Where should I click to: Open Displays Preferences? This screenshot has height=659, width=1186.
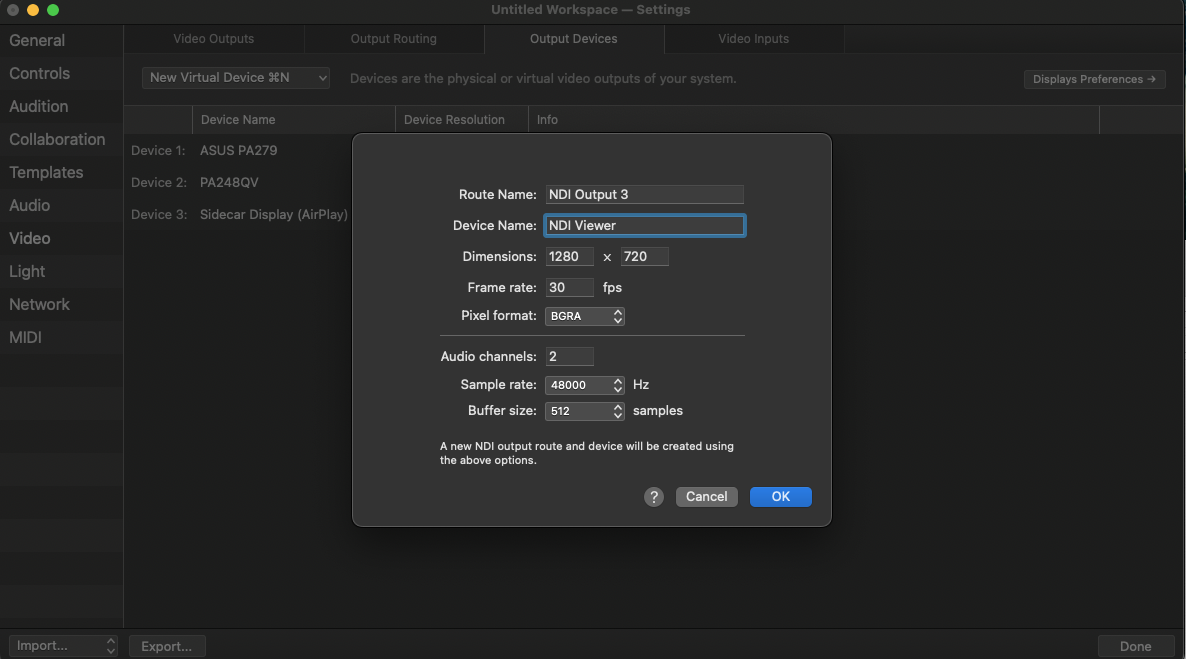(1094, 78)
